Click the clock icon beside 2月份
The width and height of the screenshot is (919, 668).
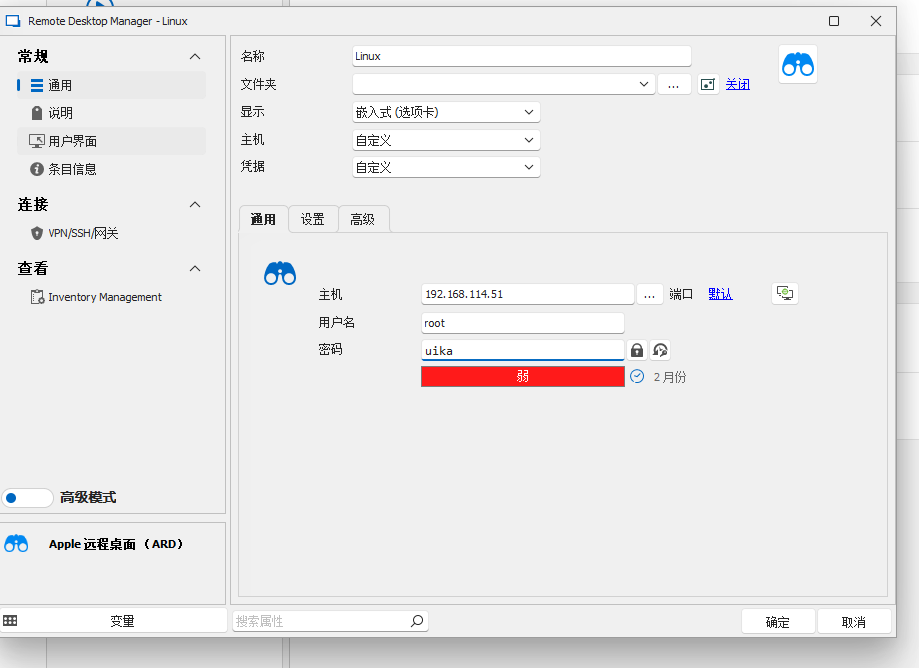[637, 377]
